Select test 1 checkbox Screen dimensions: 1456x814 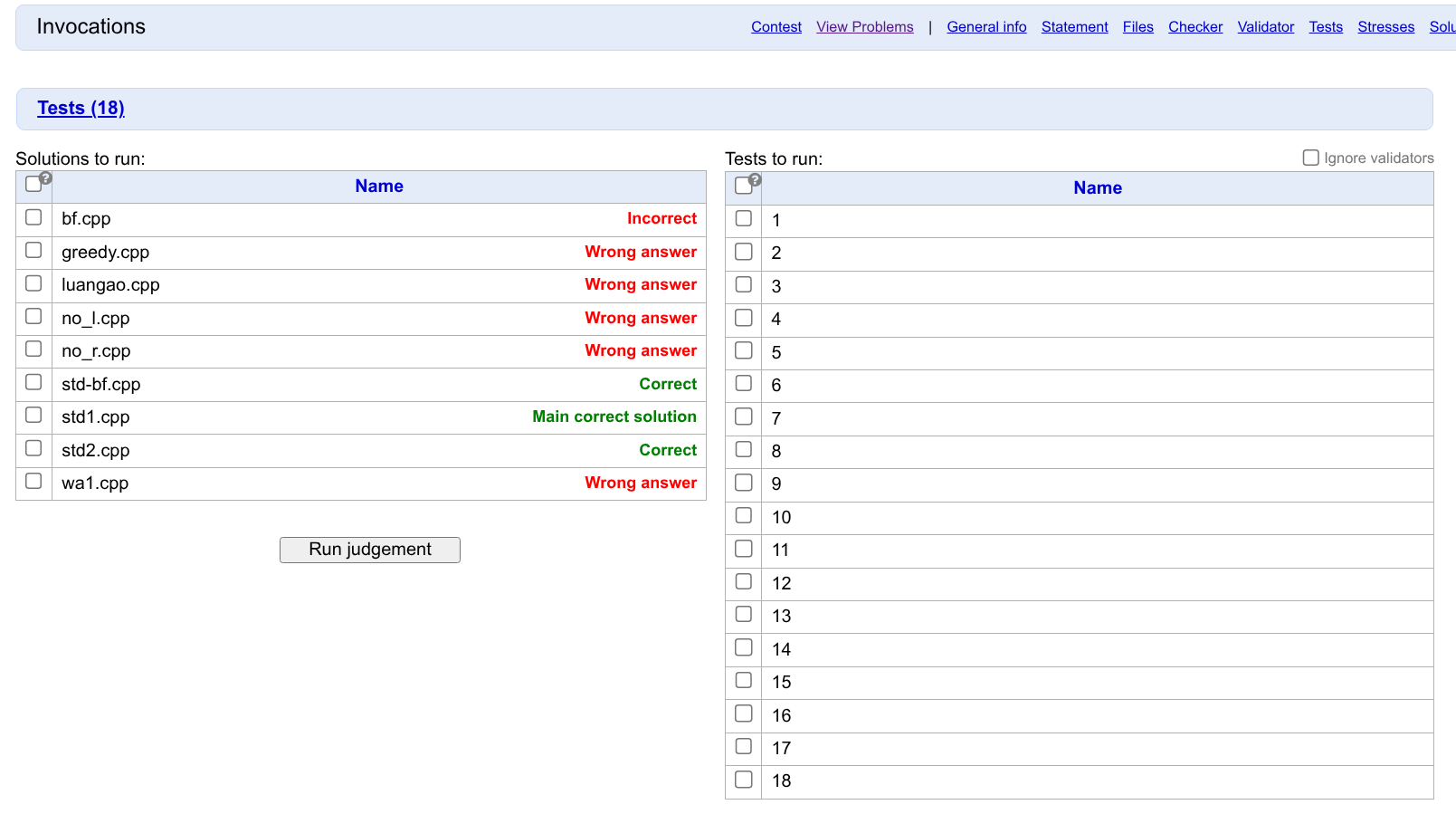point(744,218)
